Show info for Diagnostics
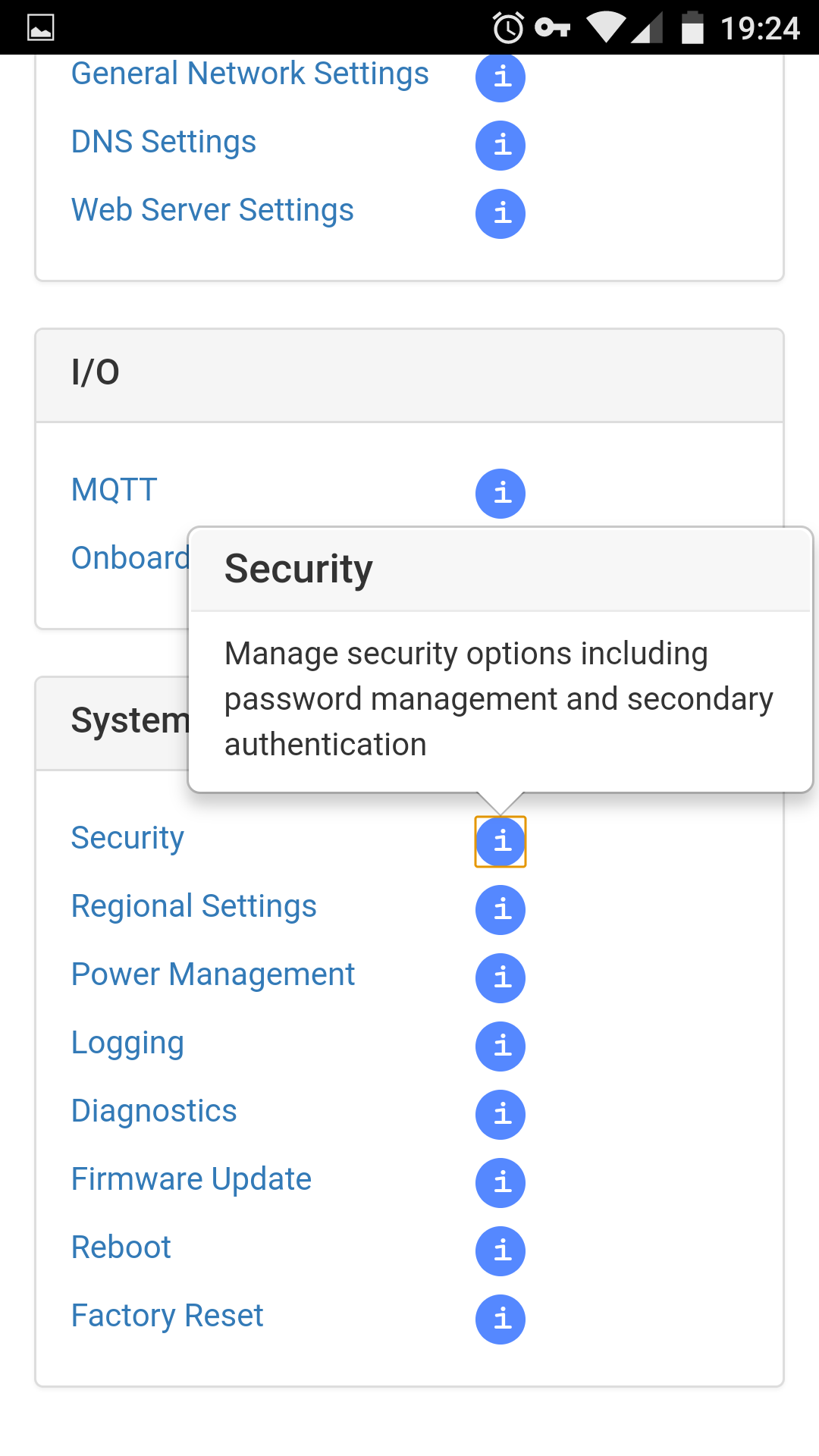Screen dimensions: 819x1456 [x=500, y=1114]
